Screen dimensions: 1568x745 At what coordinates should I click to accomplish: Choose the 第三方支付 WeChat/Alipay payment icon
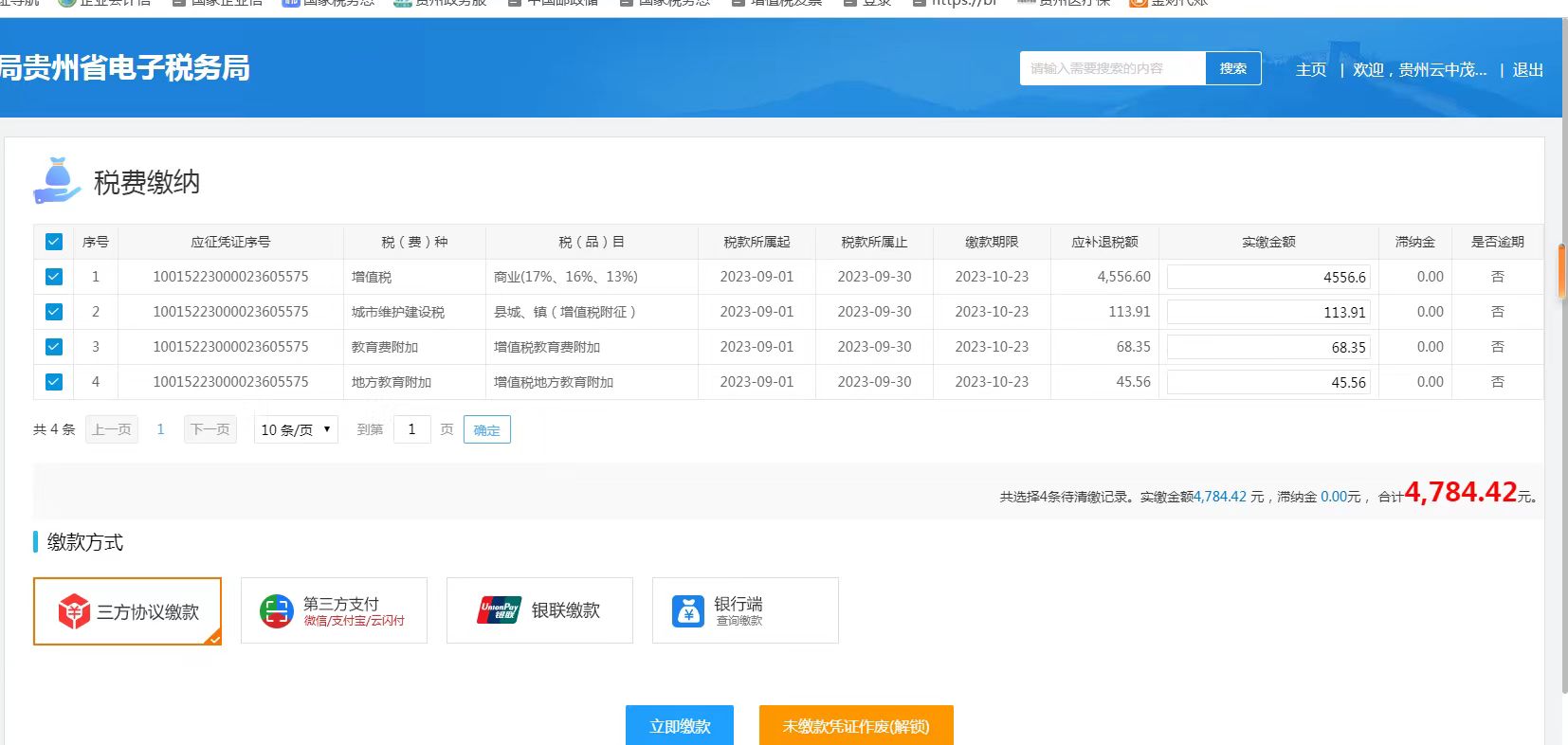(276, 611)
